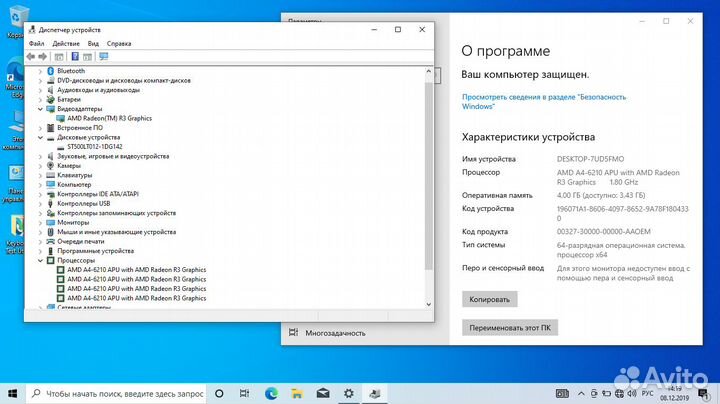Select AMD Radeon(TM) R3 Graphics display adapter

[x=109, y=118]
